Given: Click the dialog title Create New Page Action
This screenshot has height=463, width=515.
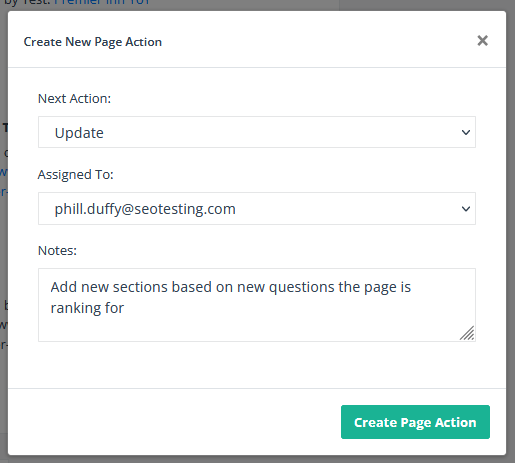Looking at the screenshot, I should click(93, 42).
